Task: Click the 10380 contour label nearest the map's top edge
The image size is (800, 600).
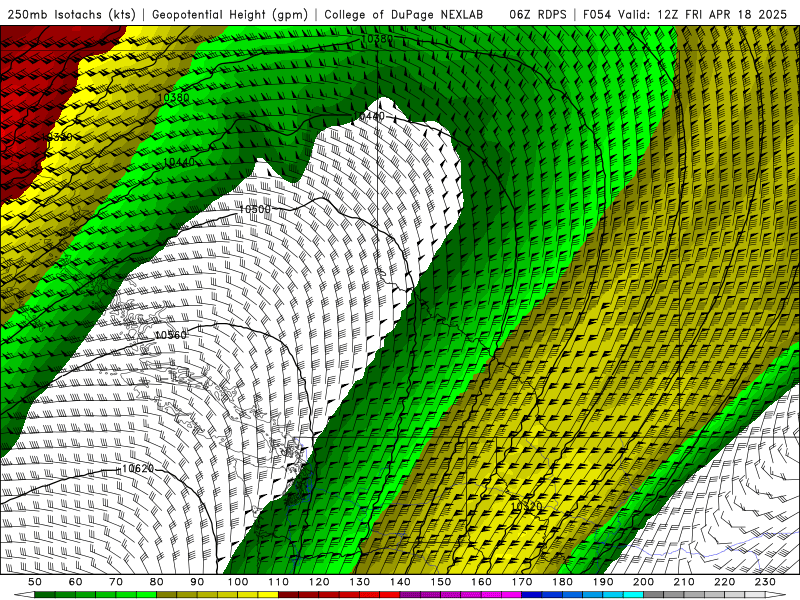Action: (x=377, y=39)
